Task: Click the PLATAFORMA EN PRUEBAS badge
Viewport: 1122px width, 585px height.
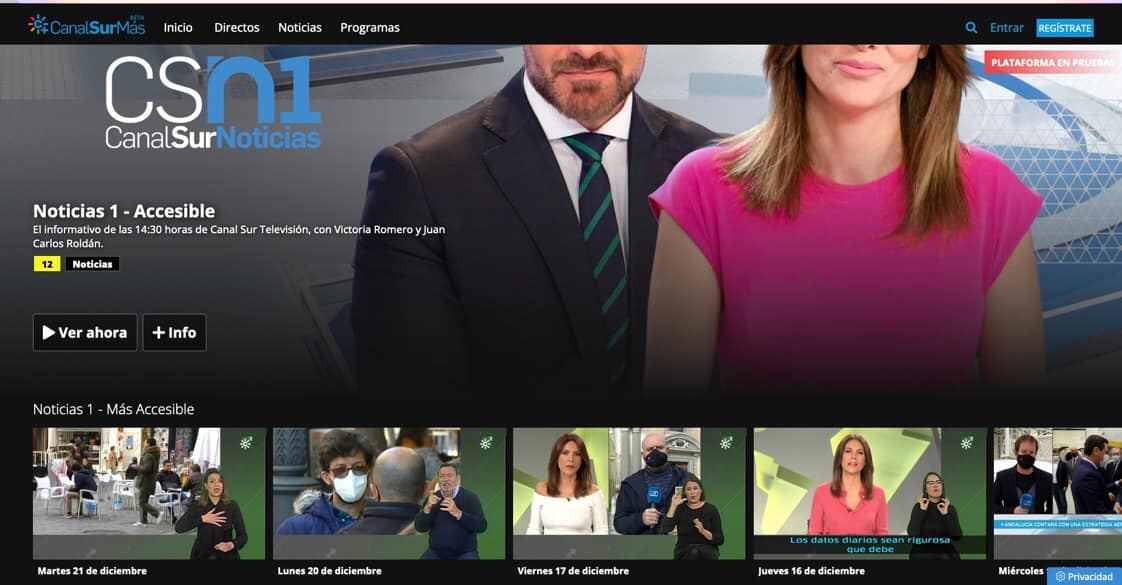Action: pyautogui.click(x=1052, y=63)
